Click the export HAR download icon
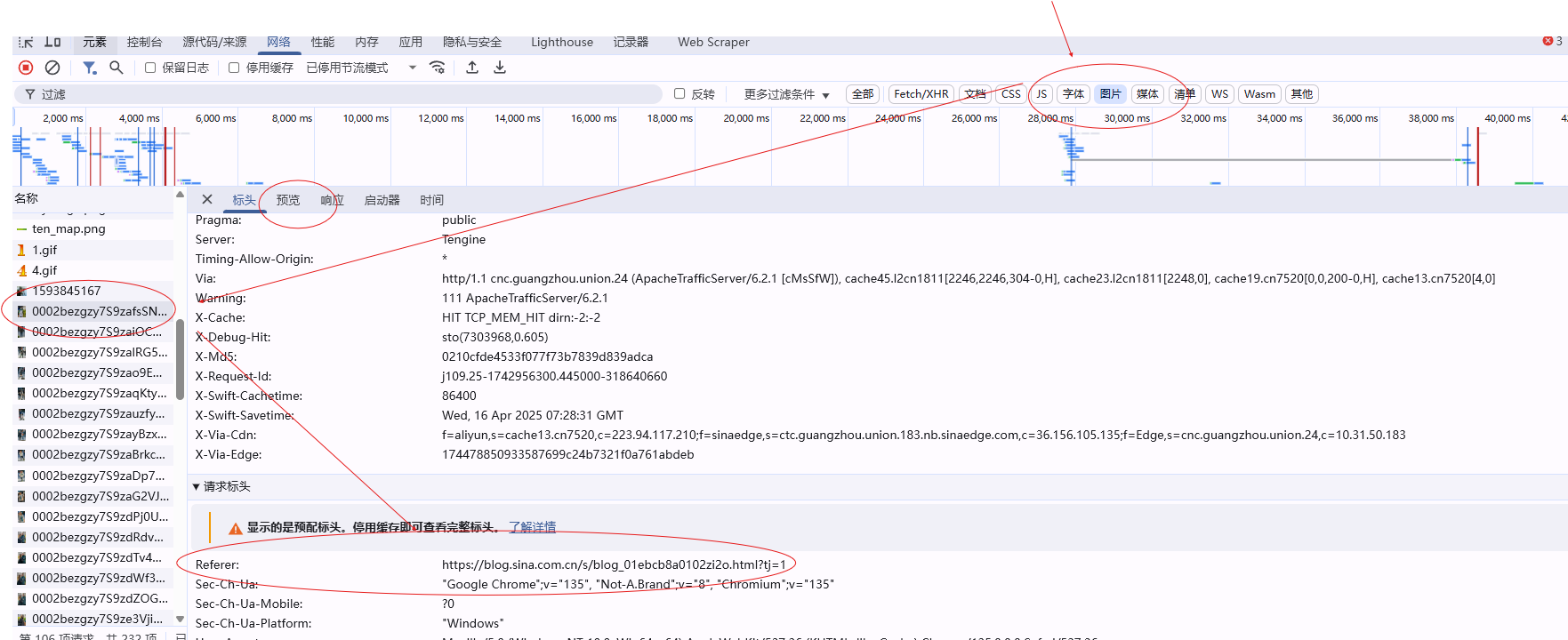 500,68
